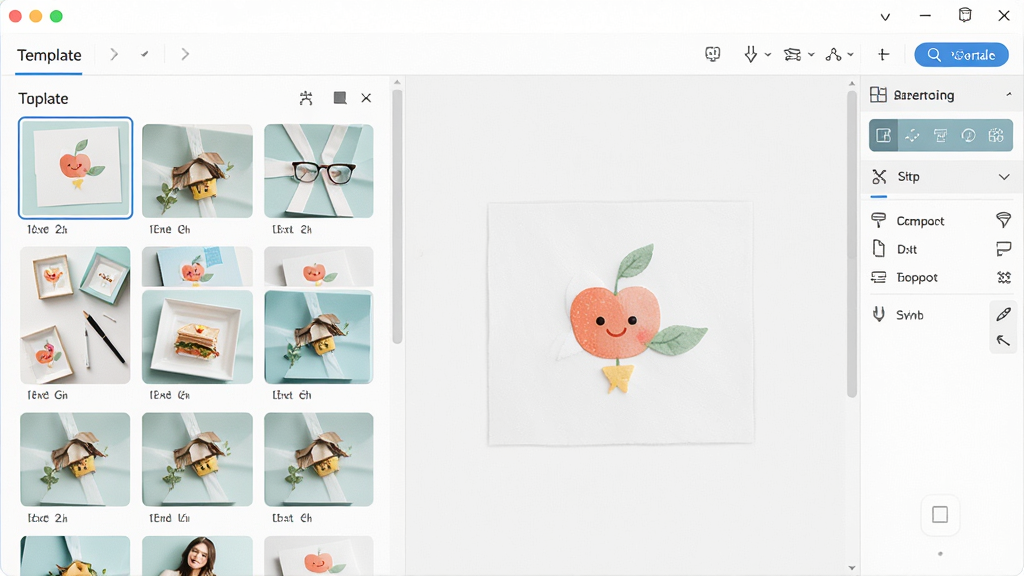Click the person icon in Toplate header

click(x=306, y=98)
